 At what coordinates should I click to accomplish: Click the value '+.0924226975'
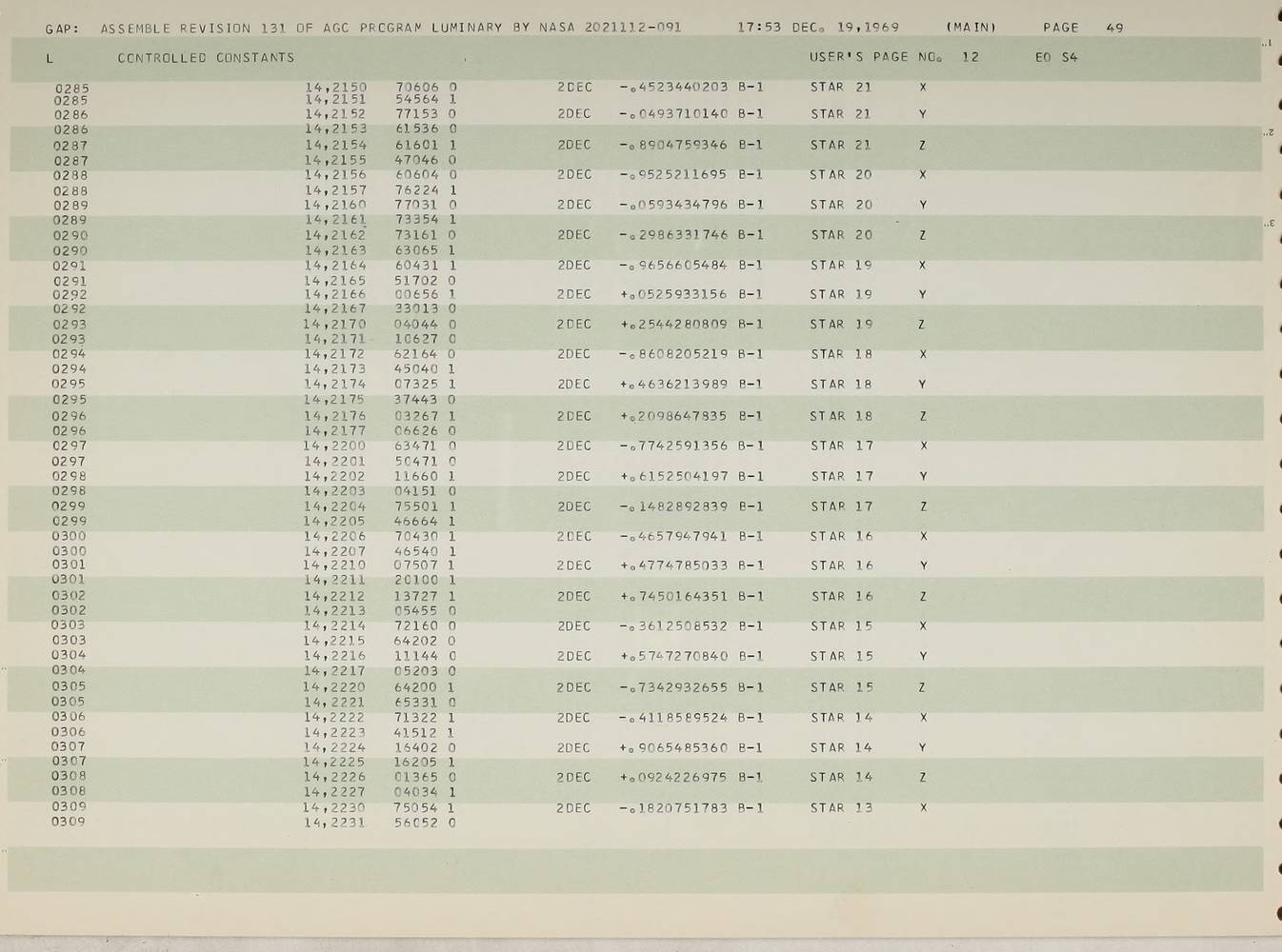pyautogui.click(x=673, y=777)
